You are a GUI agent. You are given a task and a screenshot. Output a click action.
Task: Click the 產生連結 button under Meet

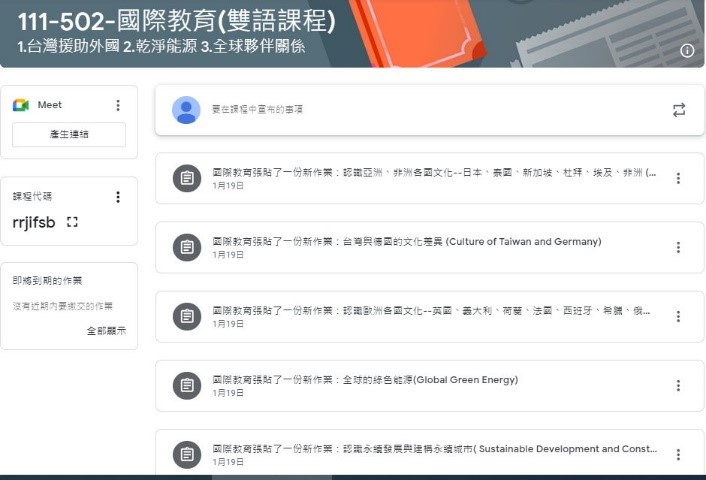[x=69, y=134]
